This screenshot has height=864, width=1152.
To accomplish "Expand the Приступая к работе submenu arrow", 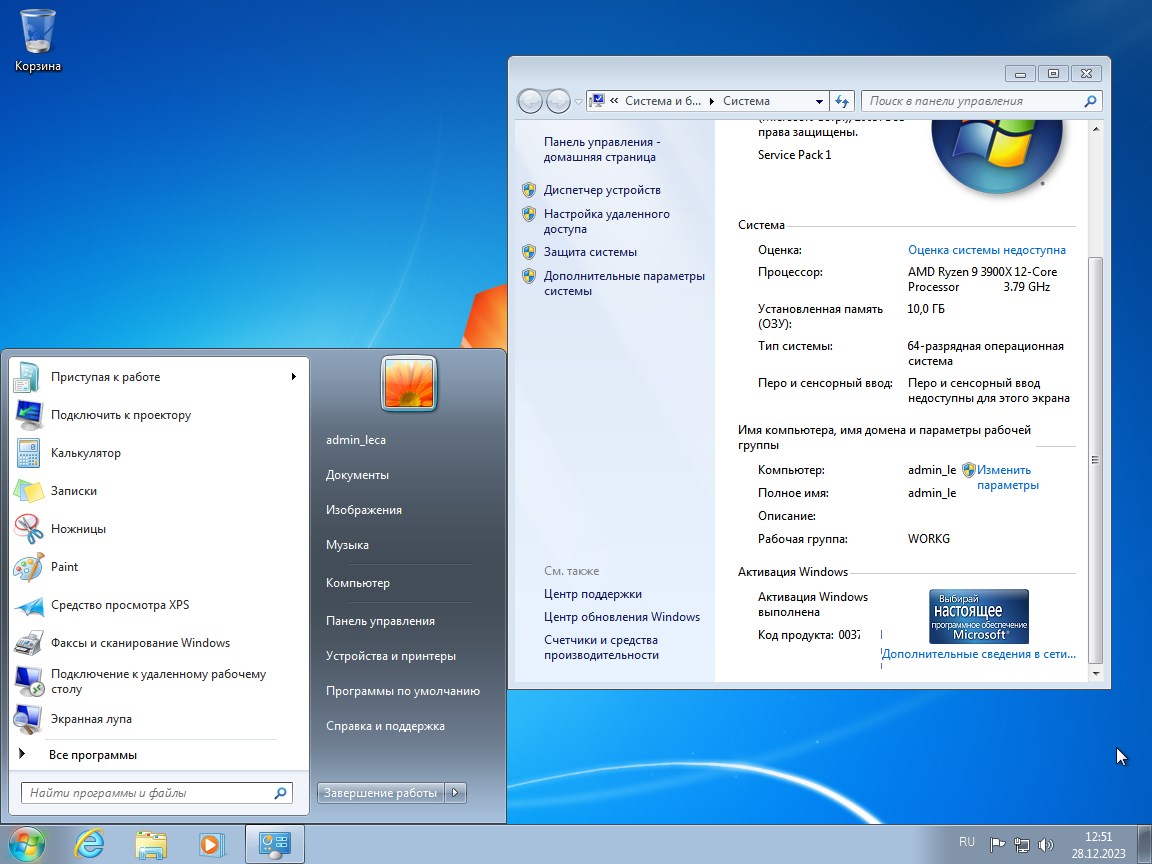I will (293, 377).
